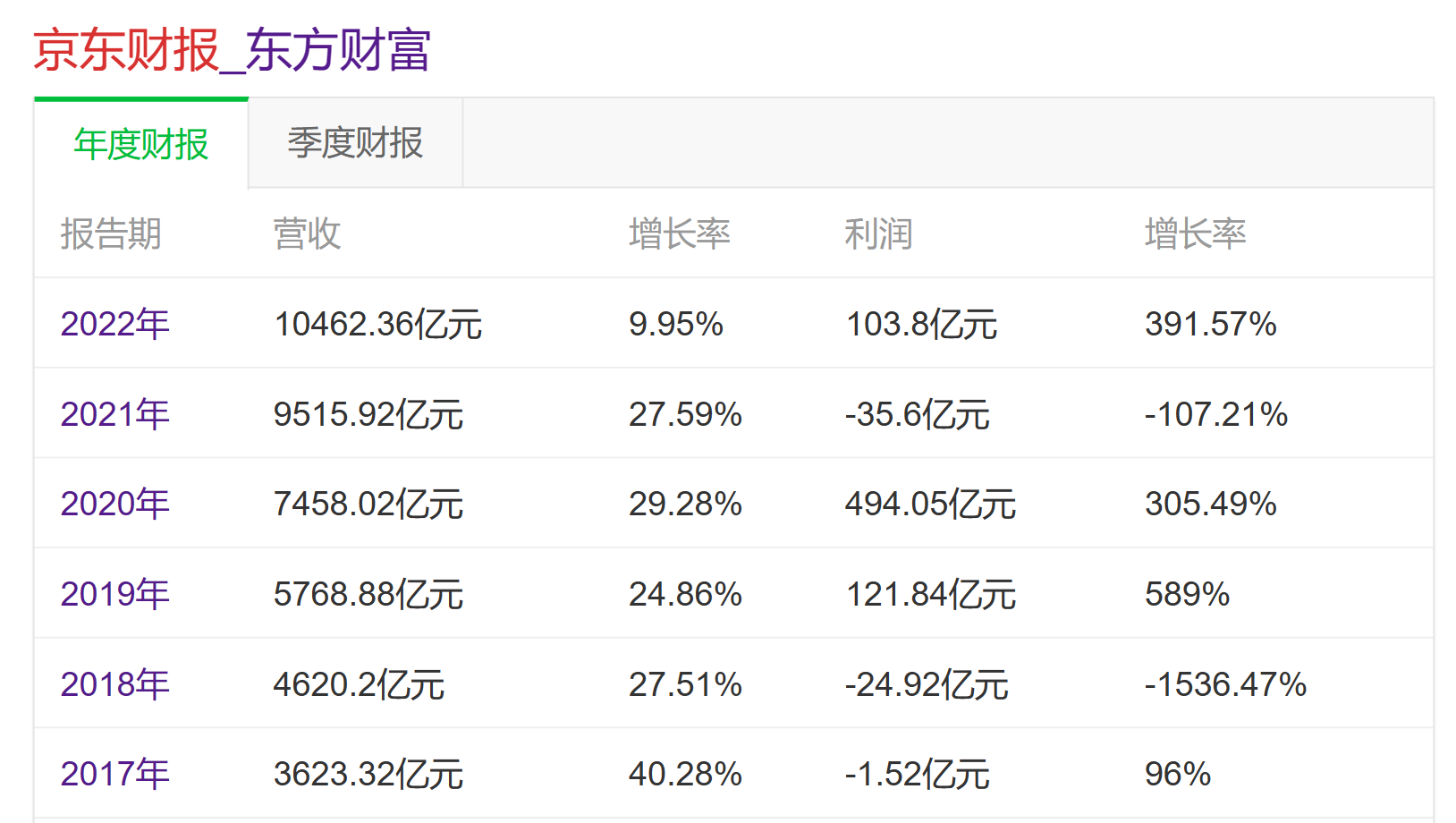Select the profit value -24.92亿元
This screenshot has height=823, width=1456.
(x=927, y=684)
